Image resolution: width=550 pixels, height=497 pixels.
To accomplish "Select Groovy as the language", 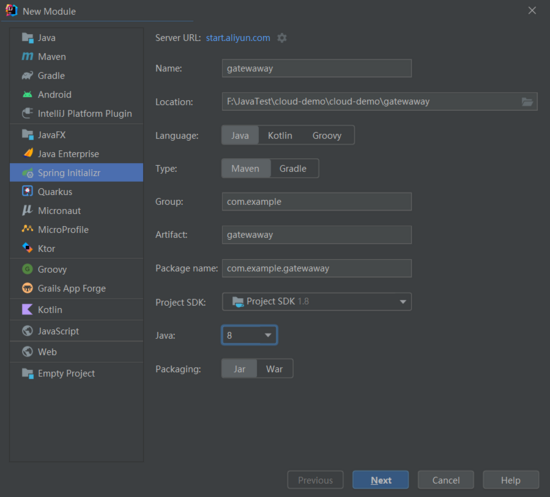I will [327, 135].
